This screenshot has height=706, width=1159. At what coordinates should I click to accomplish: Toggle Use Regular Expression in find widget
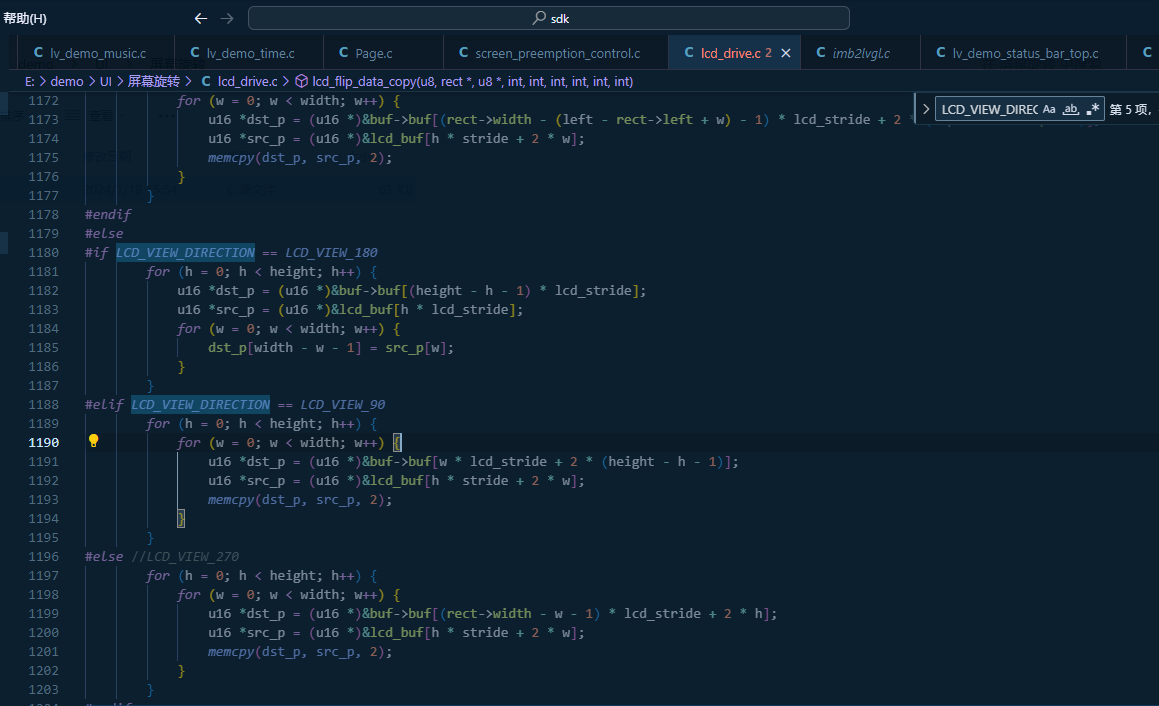tap(1092, 109)
